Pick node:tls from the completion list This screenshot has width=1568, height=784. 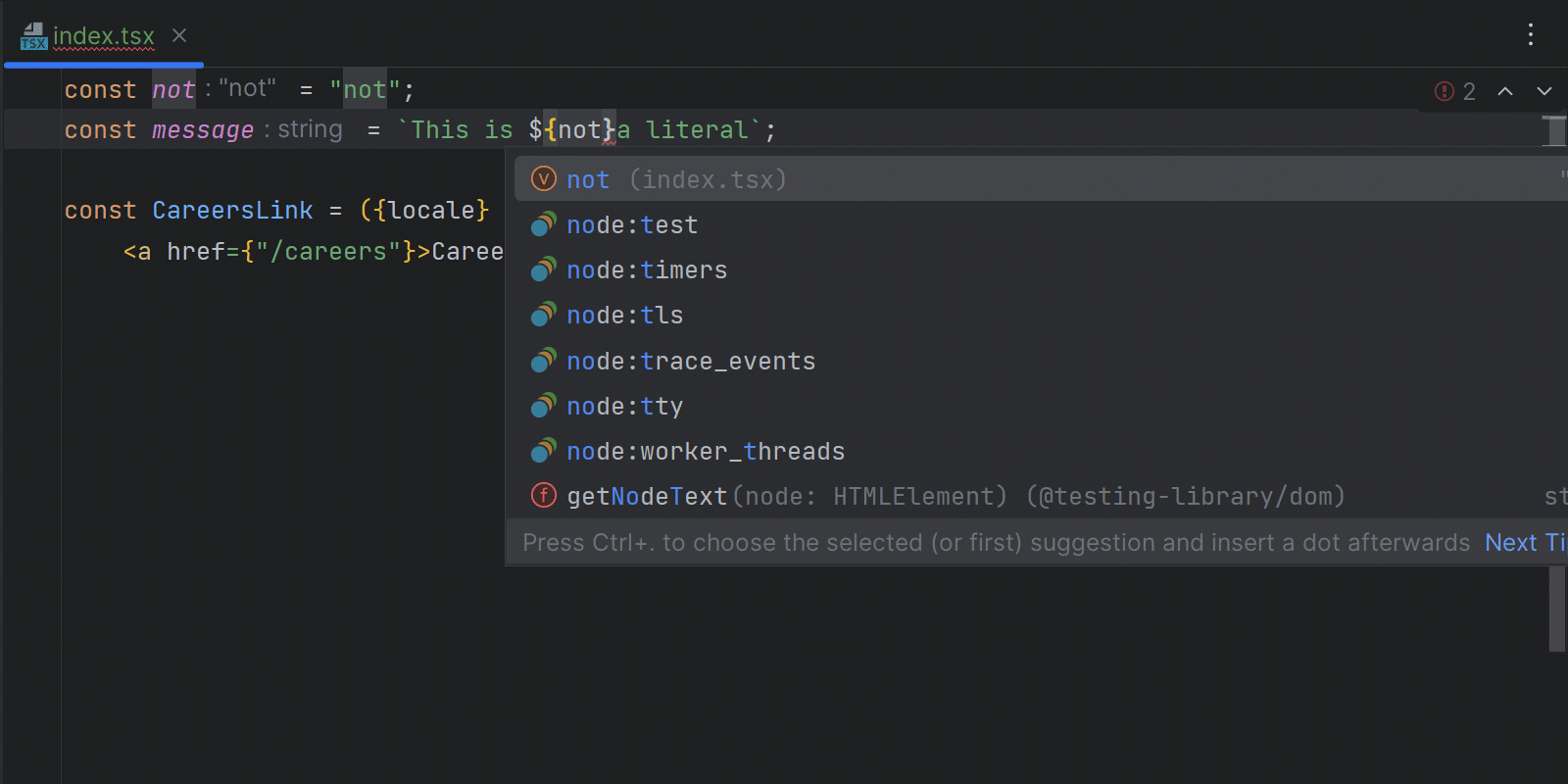(624, 316)
